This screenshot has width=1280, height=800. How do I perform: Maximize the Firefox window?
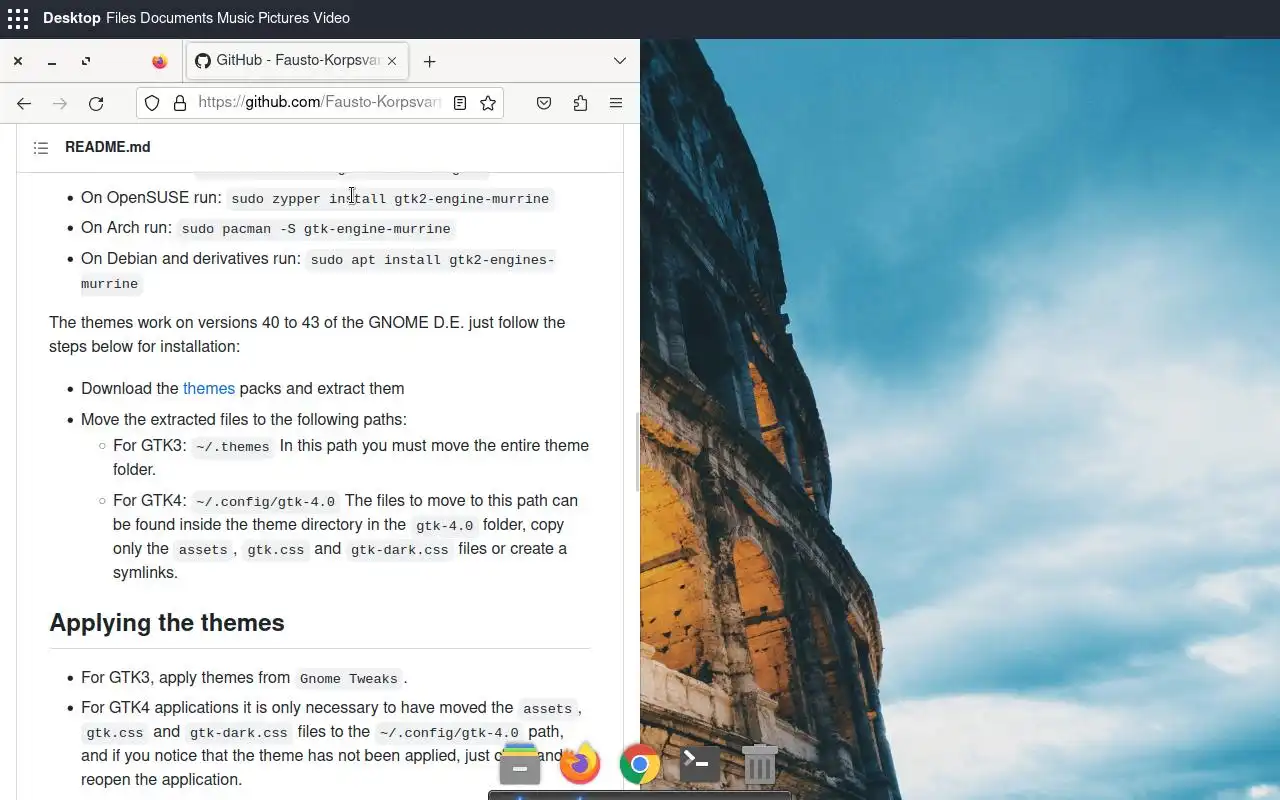coord(86,61)
